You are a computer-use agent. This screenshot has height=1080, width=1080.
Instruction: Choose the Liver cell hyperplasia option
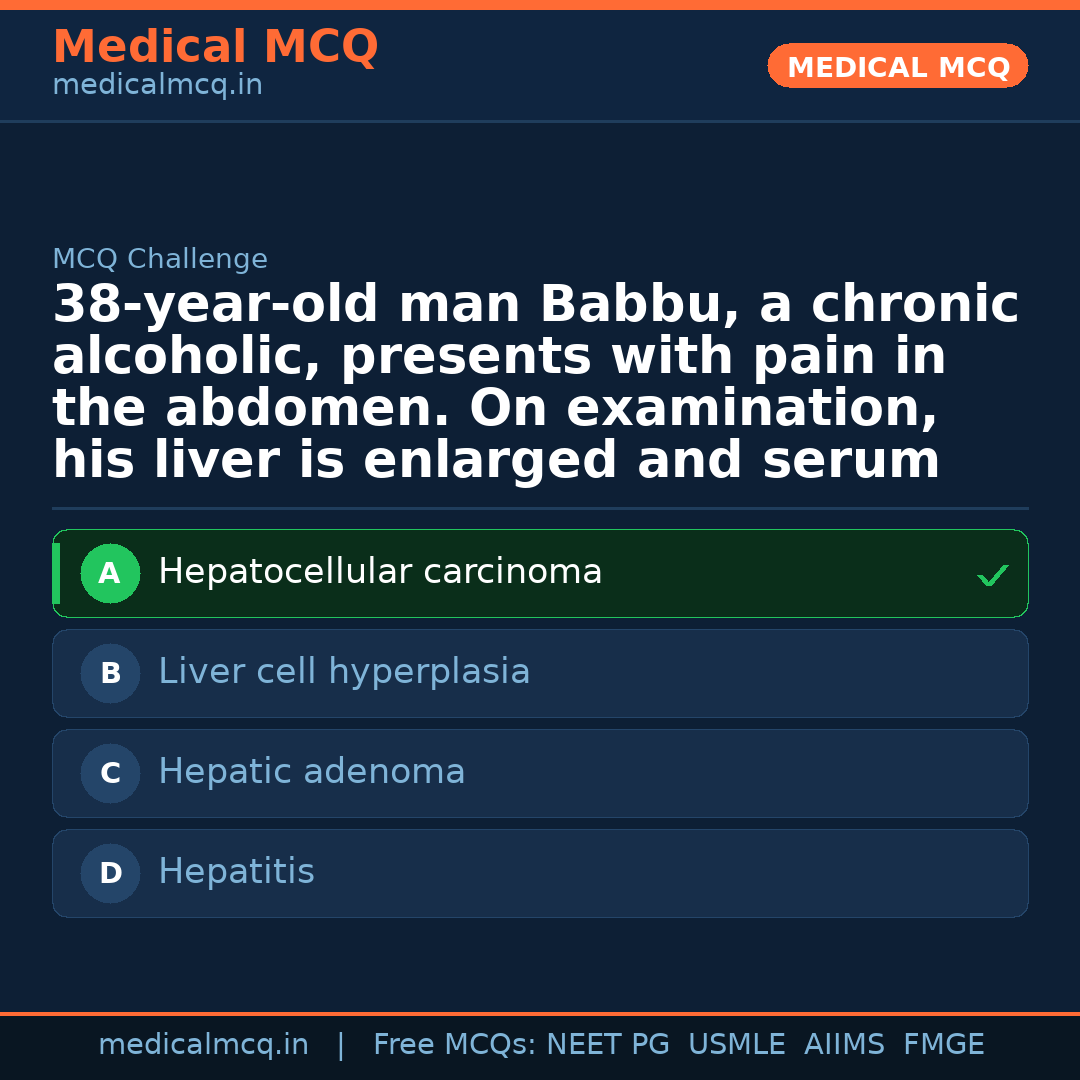click(344, 672)
